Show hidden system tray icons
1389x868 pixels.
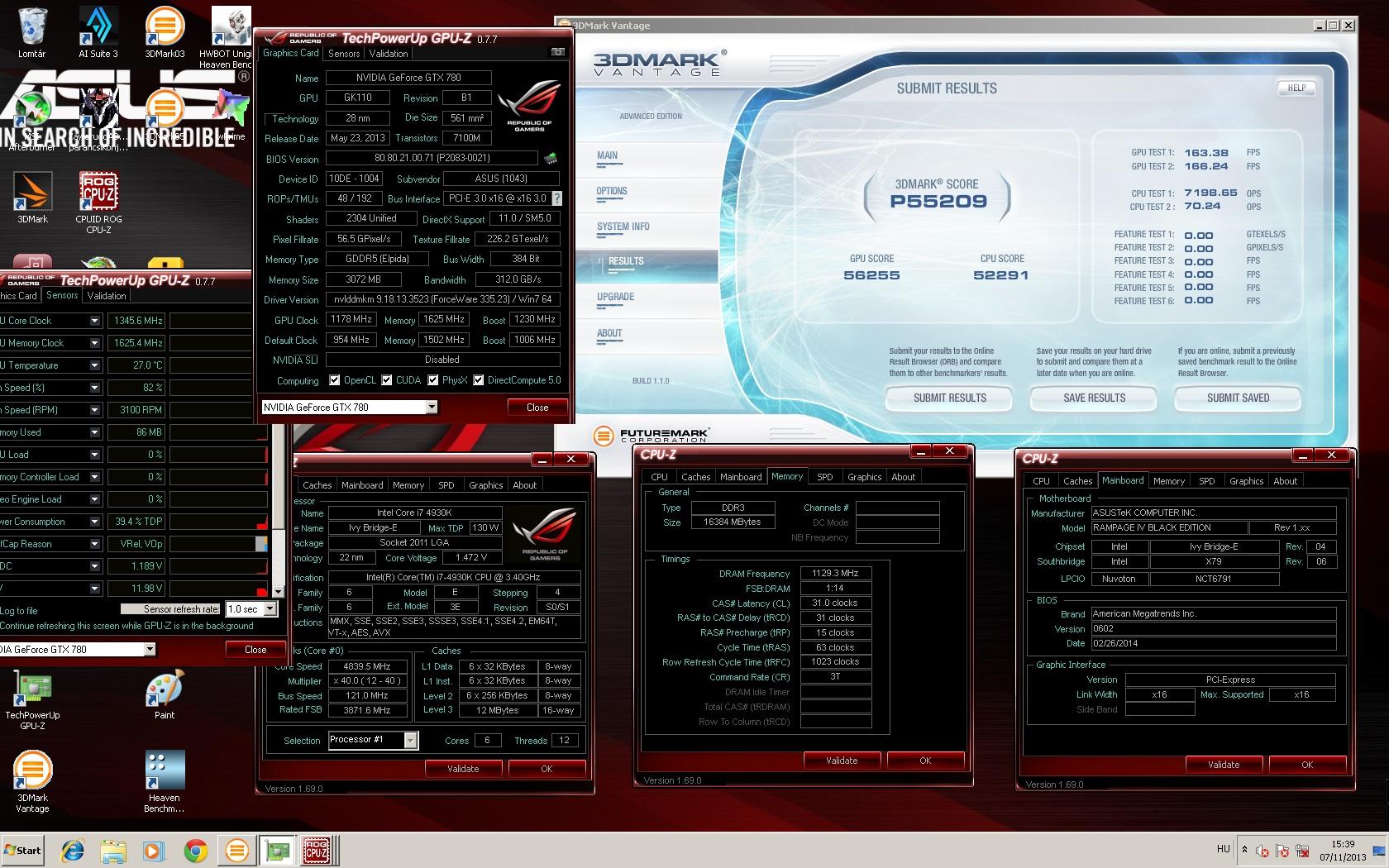(1244, 850)
